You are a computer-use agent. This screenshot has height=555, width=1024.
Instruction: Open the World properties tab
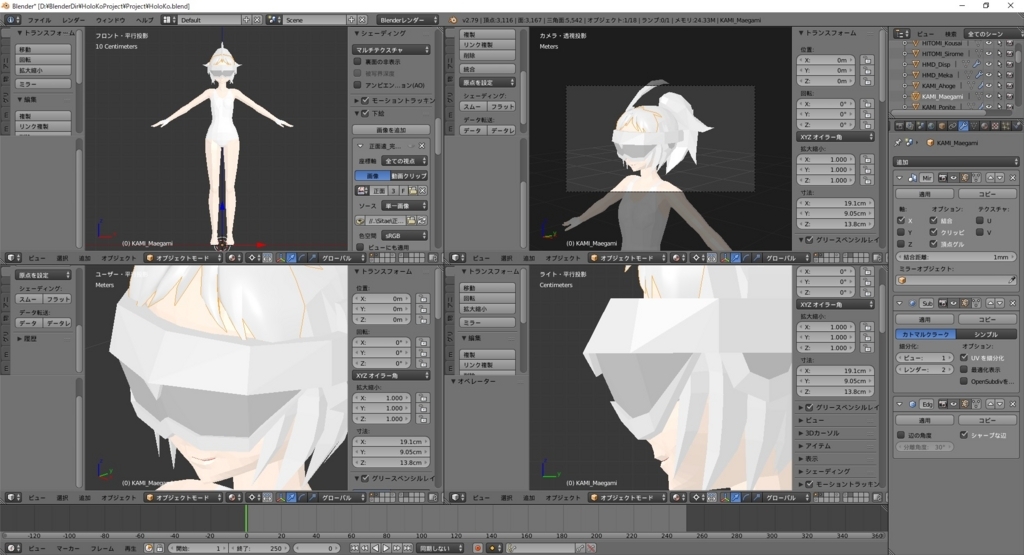(931, 125)
